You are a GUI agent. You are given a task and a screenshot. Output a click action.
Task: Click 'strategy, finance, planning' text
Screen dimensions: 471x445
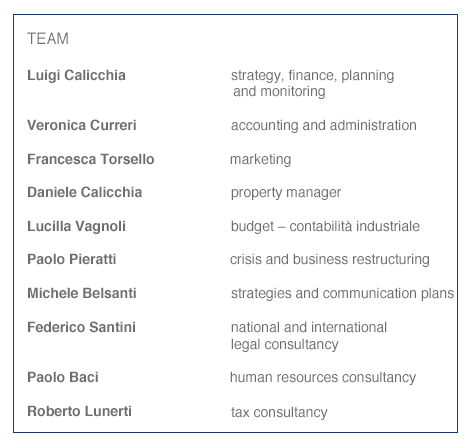point(312,76)
